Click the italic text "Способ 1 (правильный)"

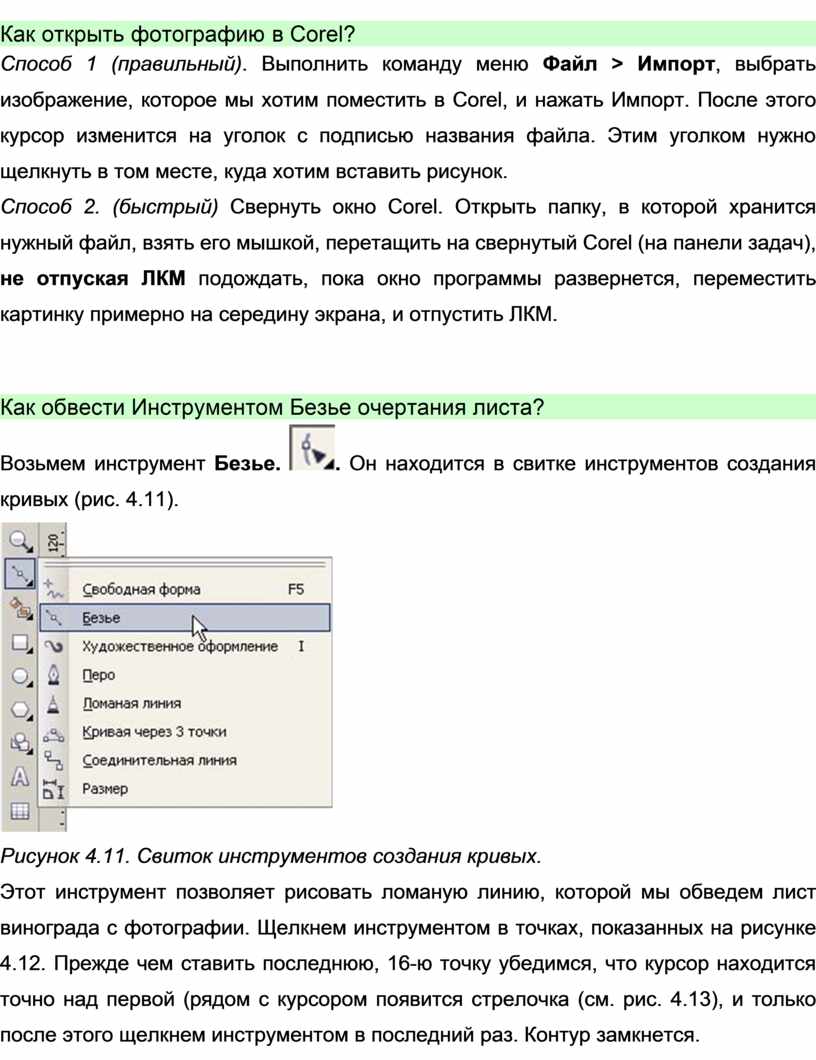point(122,65)
